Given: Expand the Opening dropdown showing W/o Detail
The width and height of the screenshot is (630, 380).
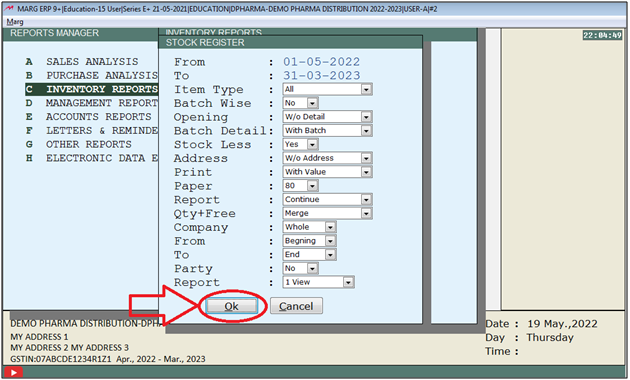Looking at the screenshot, I should (x=327, y=117).
